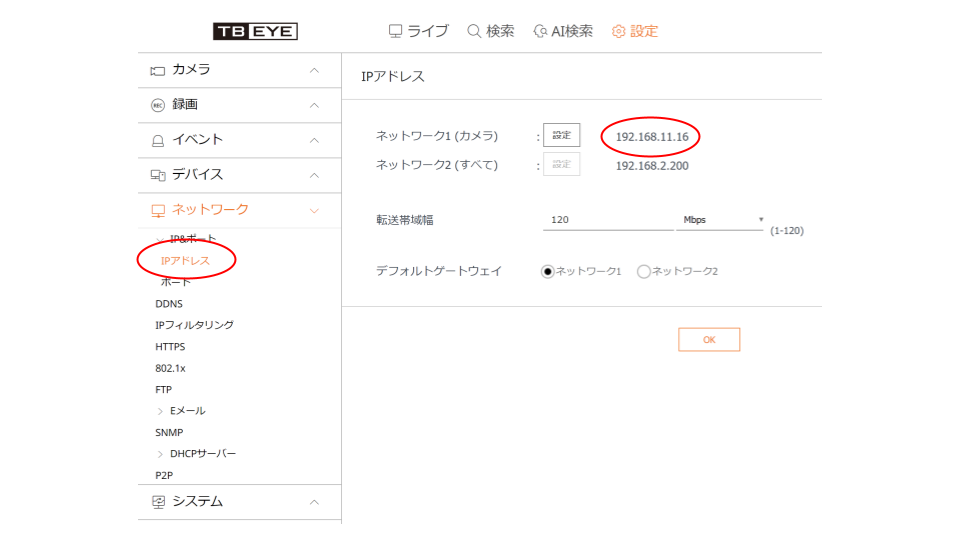This screenshot has width=960, height=540.
Task: Click the ネットワーク2 (すべて) label
Action: 437,165
